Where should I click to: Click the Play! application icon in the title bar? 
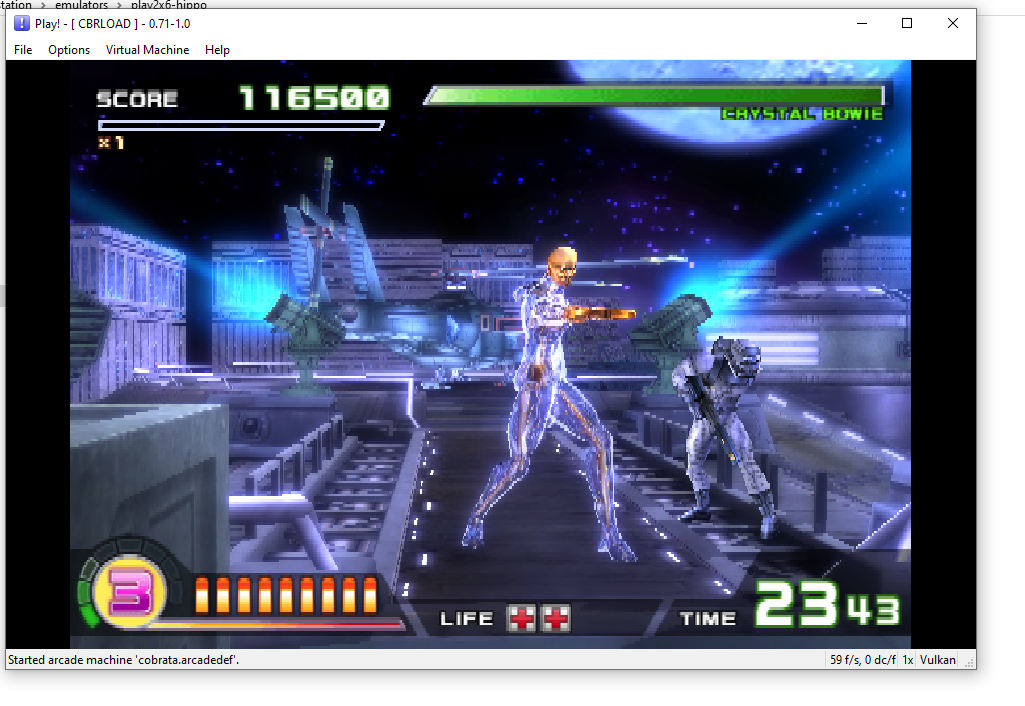[x=21, y=23]
